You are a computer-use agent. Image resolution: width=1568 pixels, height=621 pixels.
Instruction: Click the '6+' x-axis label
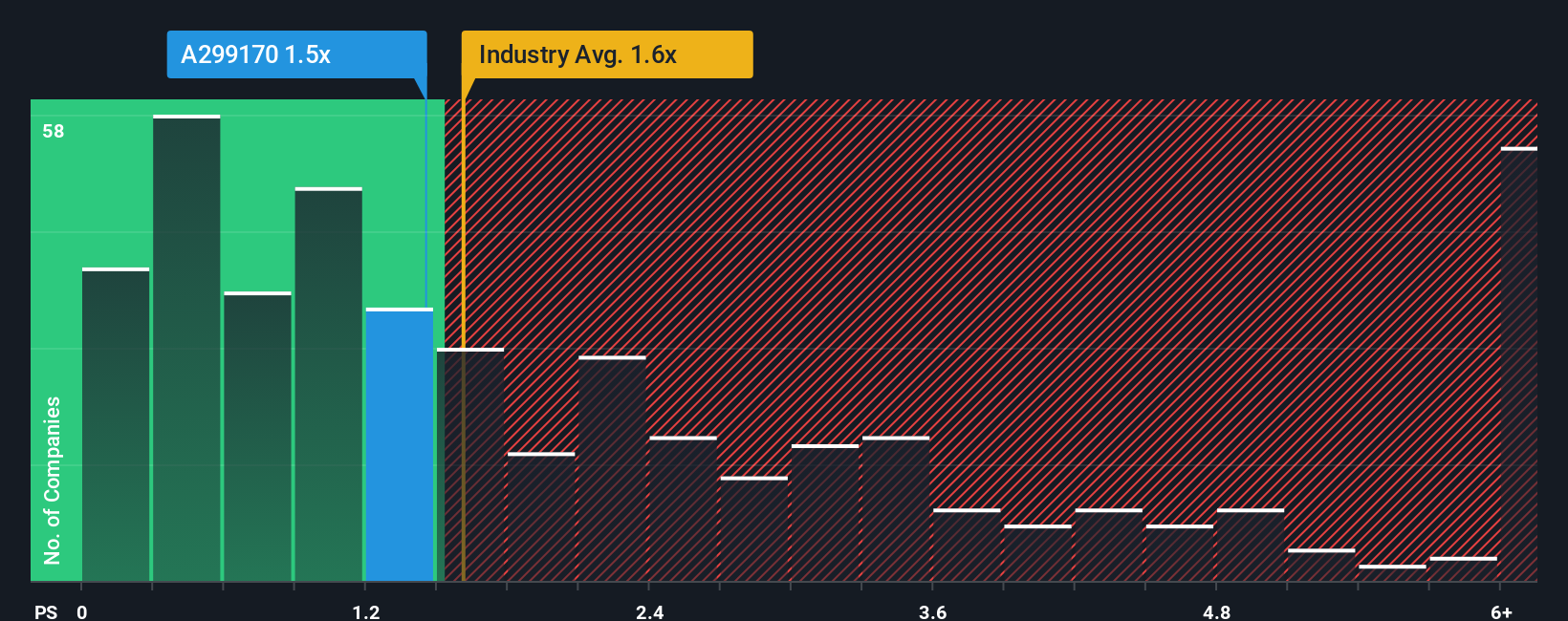(x=1501, y=611)
